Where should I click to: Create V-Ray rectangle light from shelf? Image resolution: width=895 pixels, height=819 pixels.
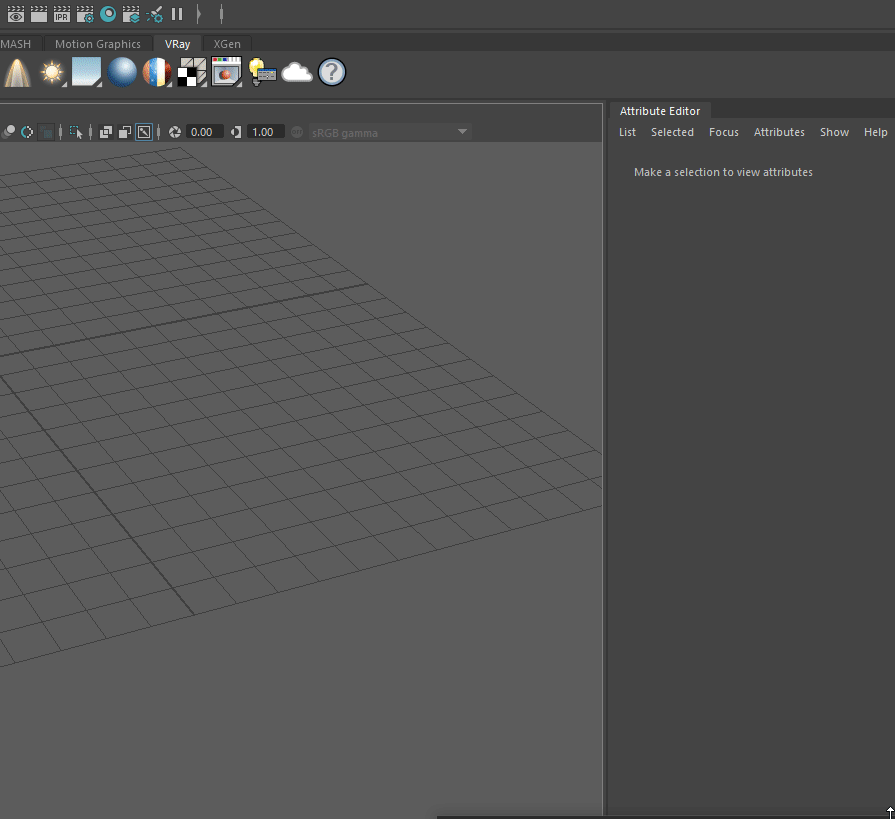87,72
